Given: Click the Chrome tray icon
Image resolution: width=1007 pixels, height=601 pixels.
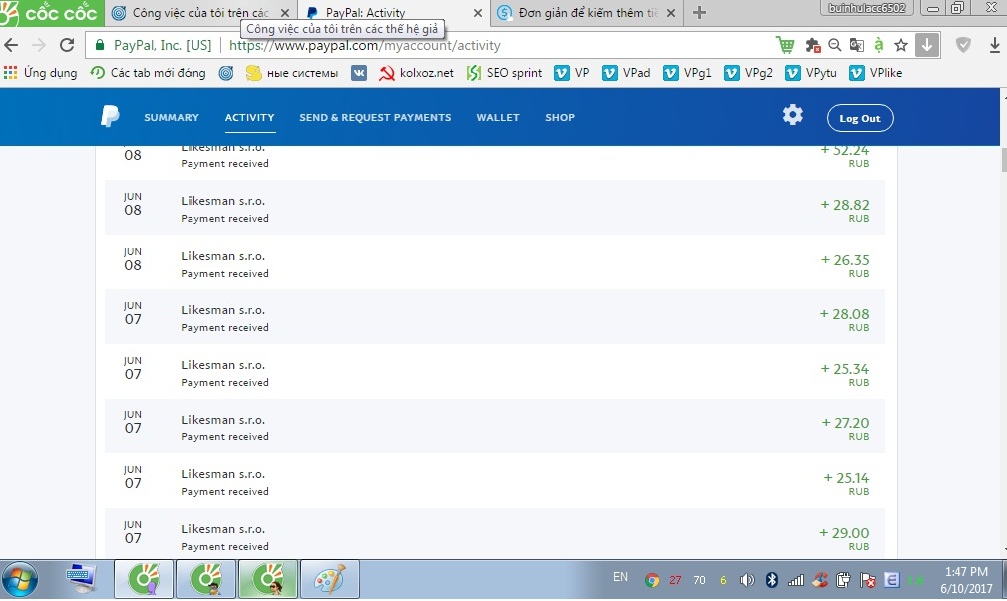Looking at the screenshot, I should pyautogui.click(x=652, y=580).
